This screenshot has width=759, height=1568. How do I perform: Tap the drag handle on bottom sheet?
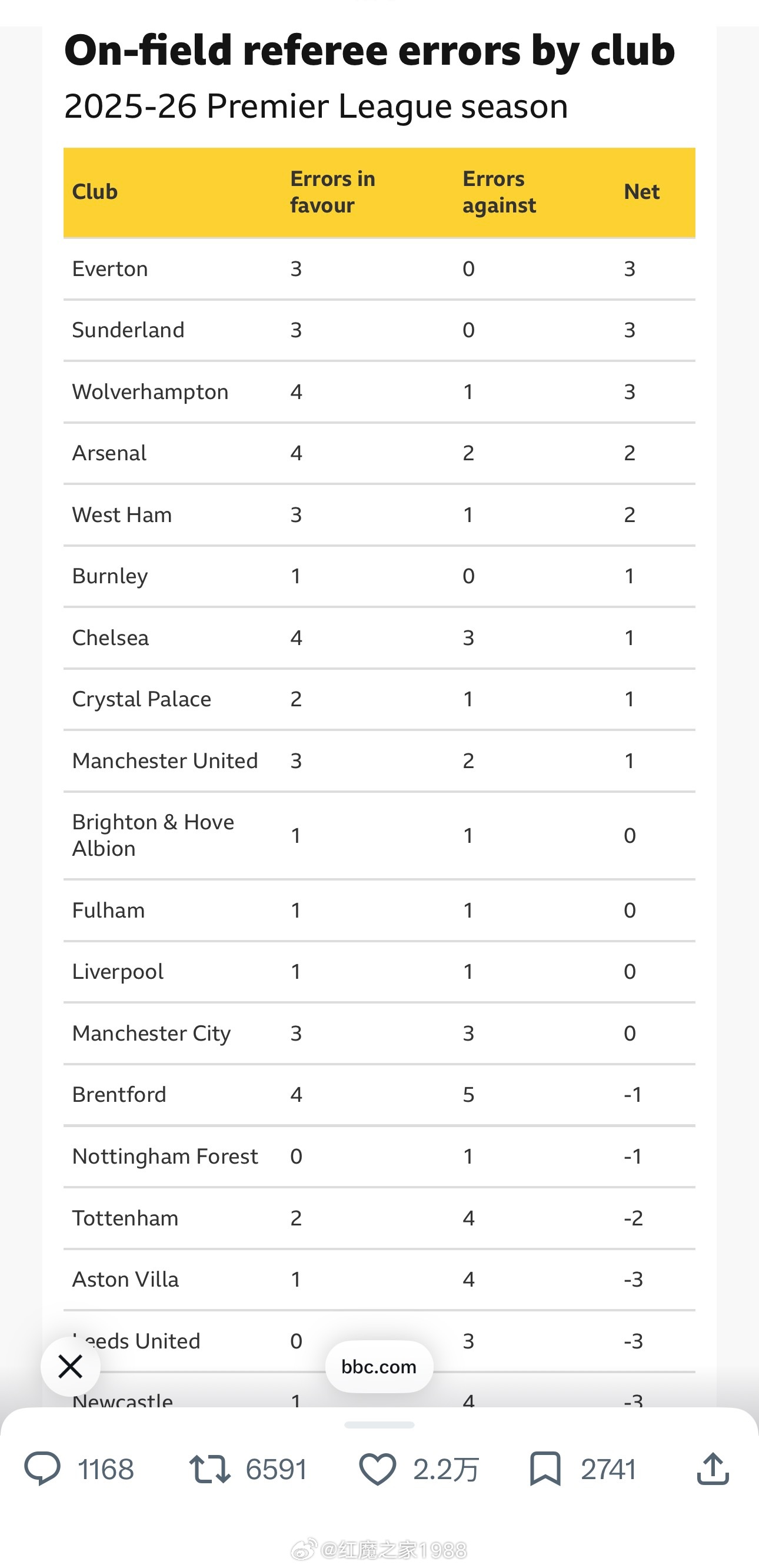point(379,1425)
